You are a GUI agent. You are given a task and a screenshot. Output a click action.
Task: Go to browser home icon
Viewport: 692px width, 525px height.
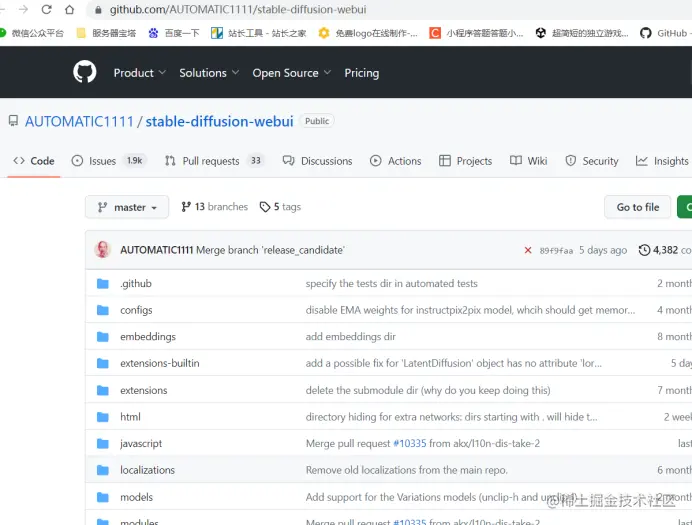tap(69, 9)
